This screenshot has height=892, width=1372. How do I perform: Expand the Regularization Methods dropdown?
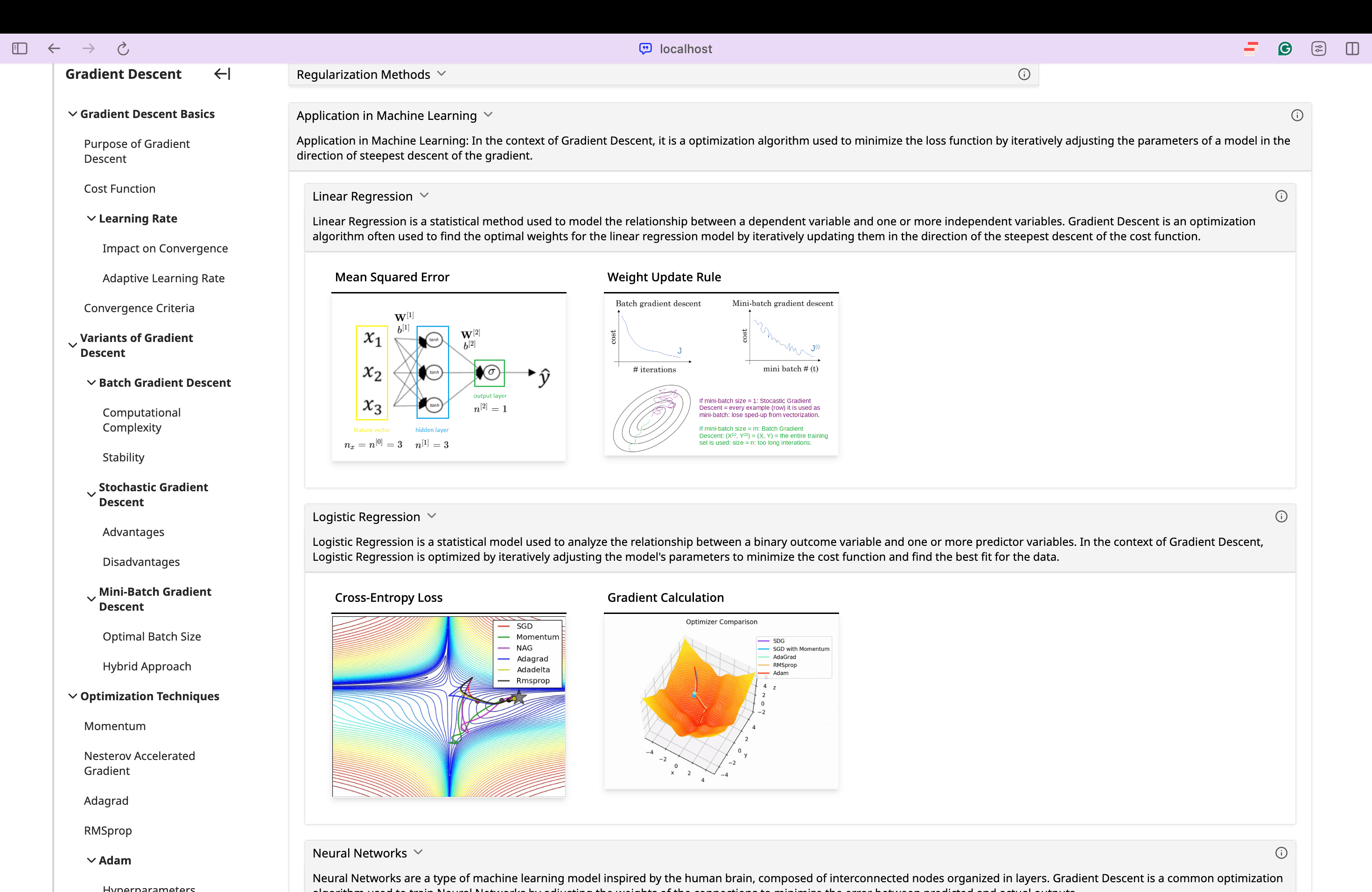[441, 74]
